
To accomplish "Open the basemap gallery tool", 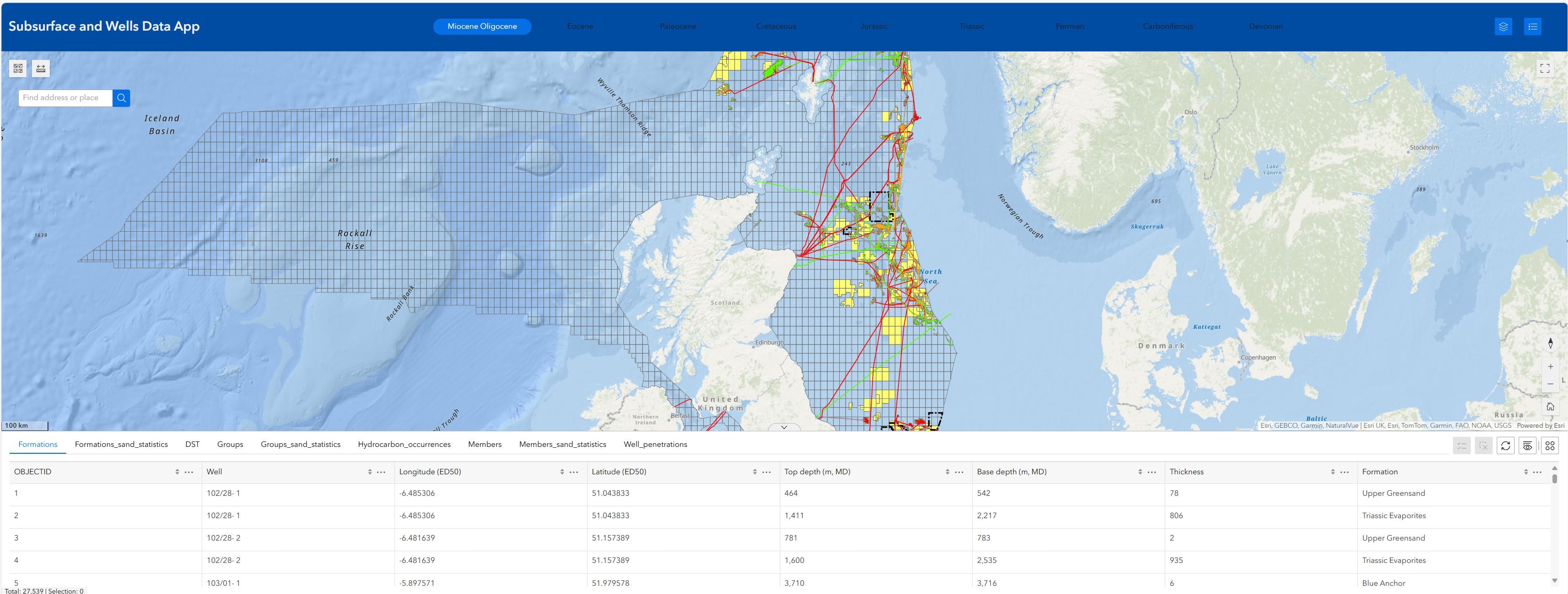I will pos(18,68).
